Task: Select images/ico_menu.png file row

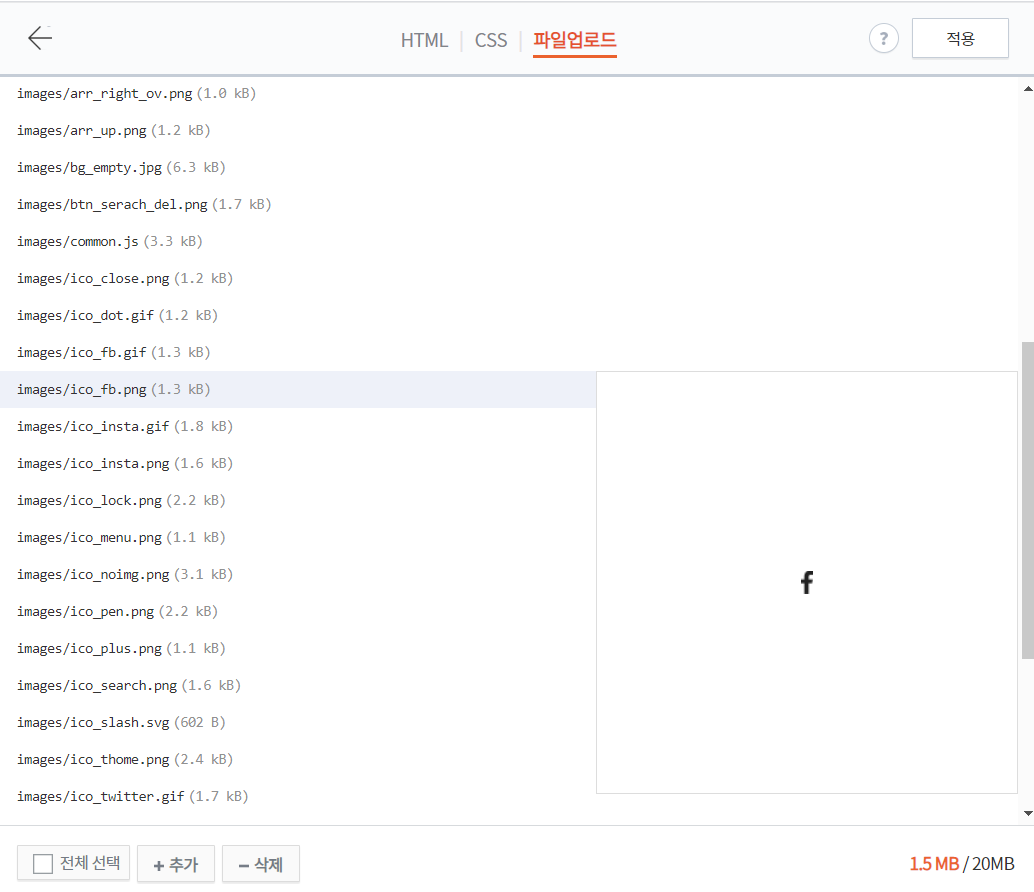Action: pos(298,537)
